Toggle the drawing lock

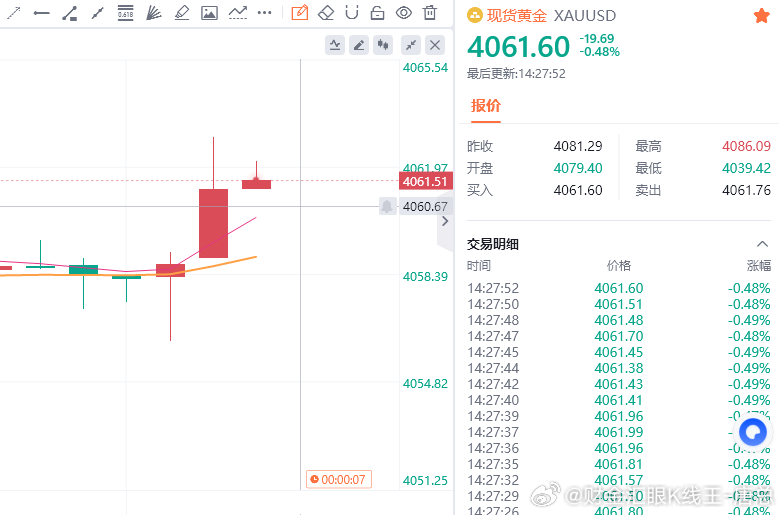[x=378, y=12]
